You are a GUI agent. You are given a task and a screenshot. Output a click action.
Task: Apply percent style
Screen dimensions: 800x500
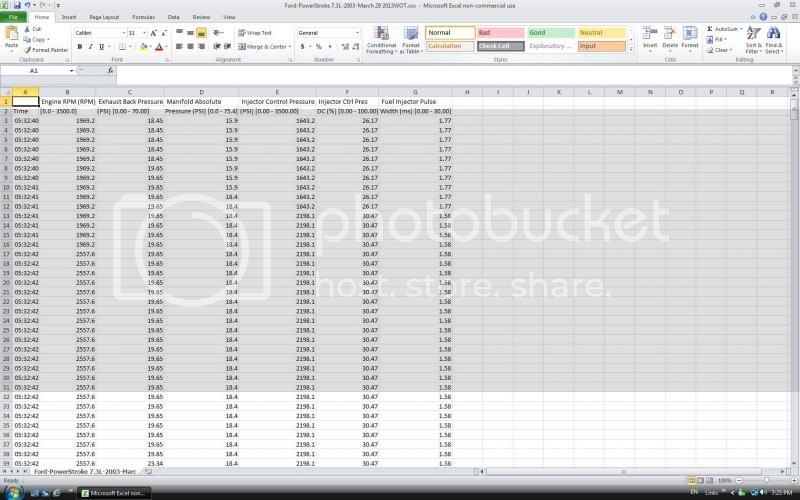[319, 46]
